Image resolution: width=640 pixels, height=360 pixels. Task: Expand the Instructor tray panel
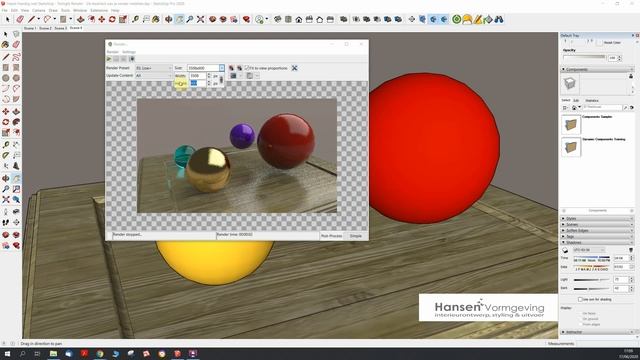coord(598,332)
